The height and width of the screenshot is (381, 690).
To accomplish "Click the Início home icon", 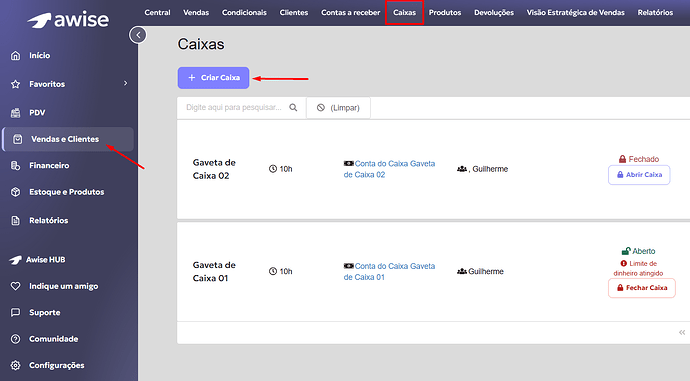I will tap(15, 55).
